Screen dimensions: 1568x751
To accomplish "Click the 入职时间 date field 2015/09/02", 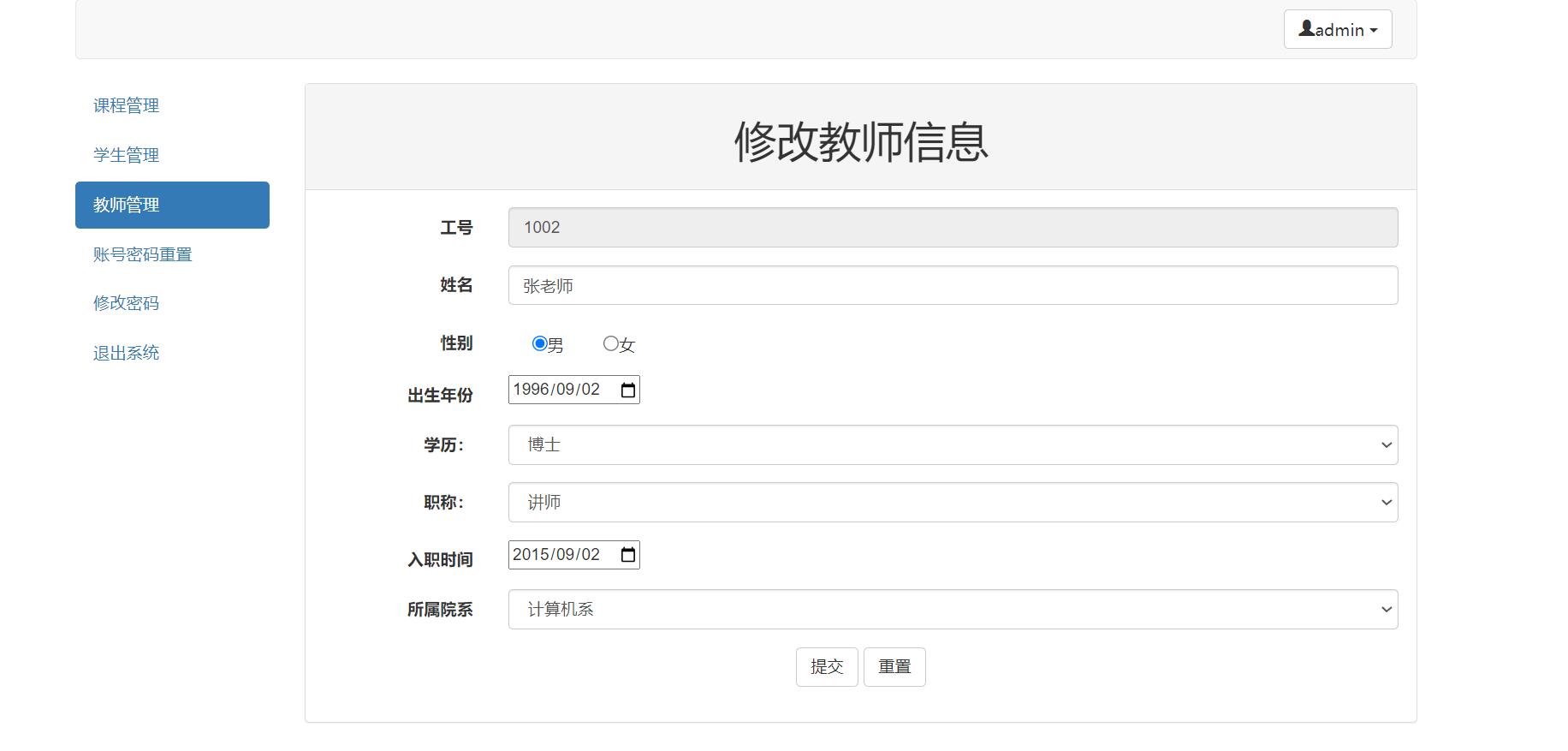I will click(x=573, y=555).
